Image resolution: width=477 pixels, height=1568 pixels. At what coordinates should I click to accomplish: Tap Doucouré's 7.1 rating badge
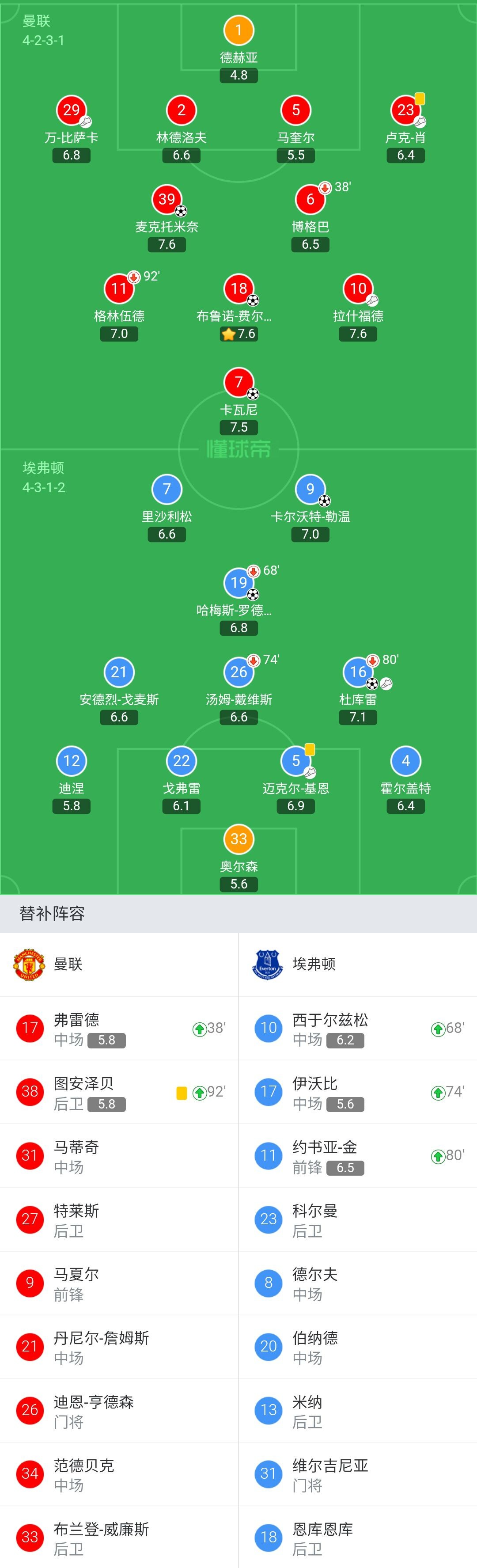point(358,717)
